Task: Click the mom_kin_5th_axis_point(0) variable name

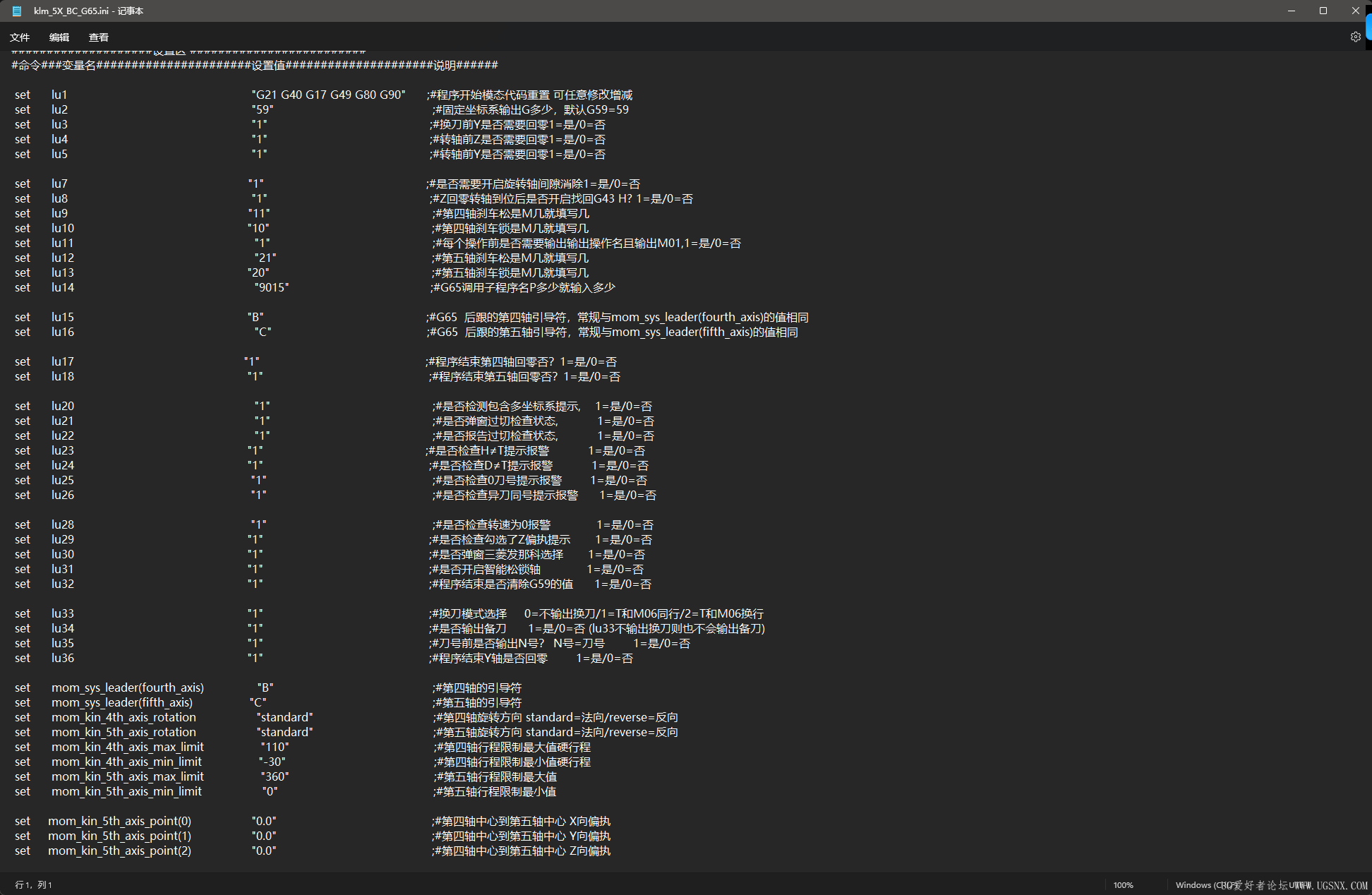Action: [x=119, y=821]
